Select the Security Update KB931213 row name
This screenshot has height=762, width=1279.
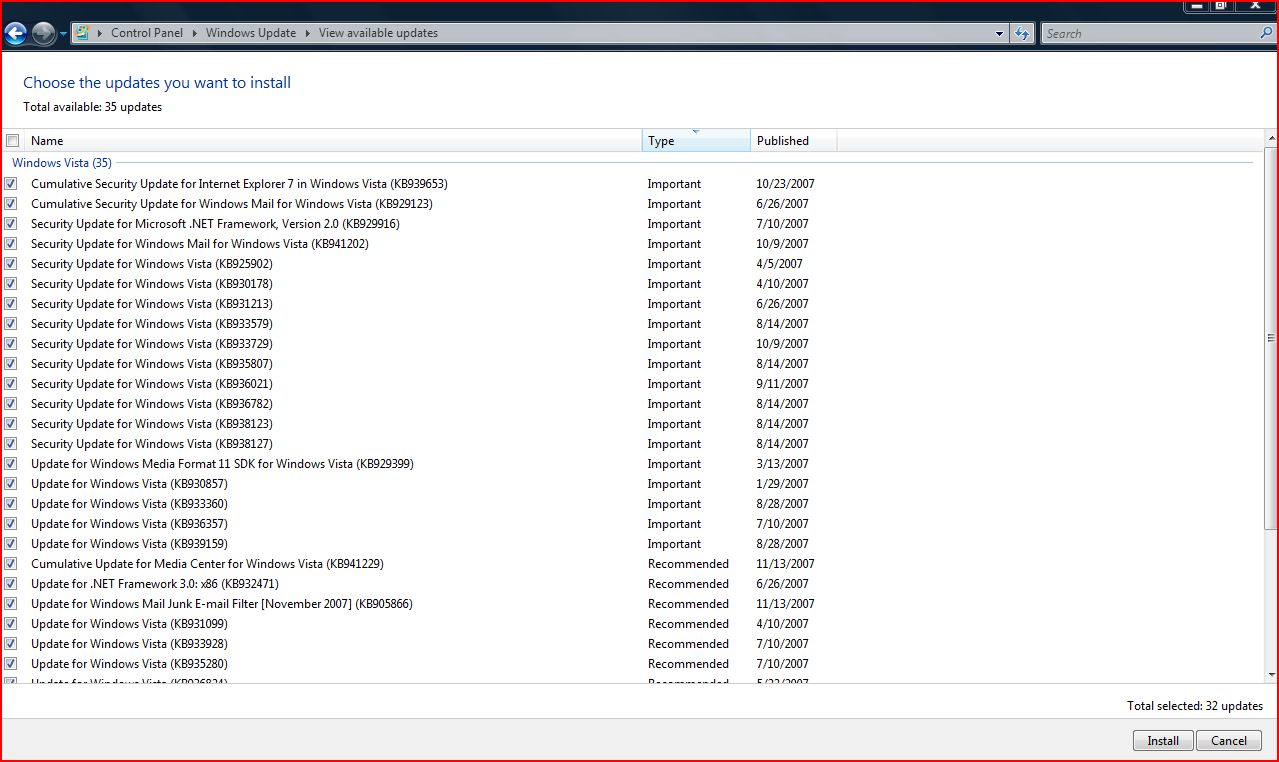point(152,304)
